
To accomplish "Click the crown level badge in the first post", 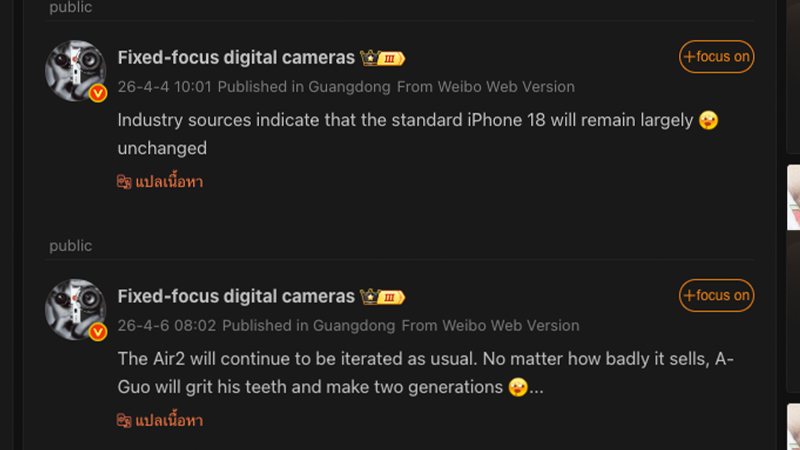I will [382, 58].
